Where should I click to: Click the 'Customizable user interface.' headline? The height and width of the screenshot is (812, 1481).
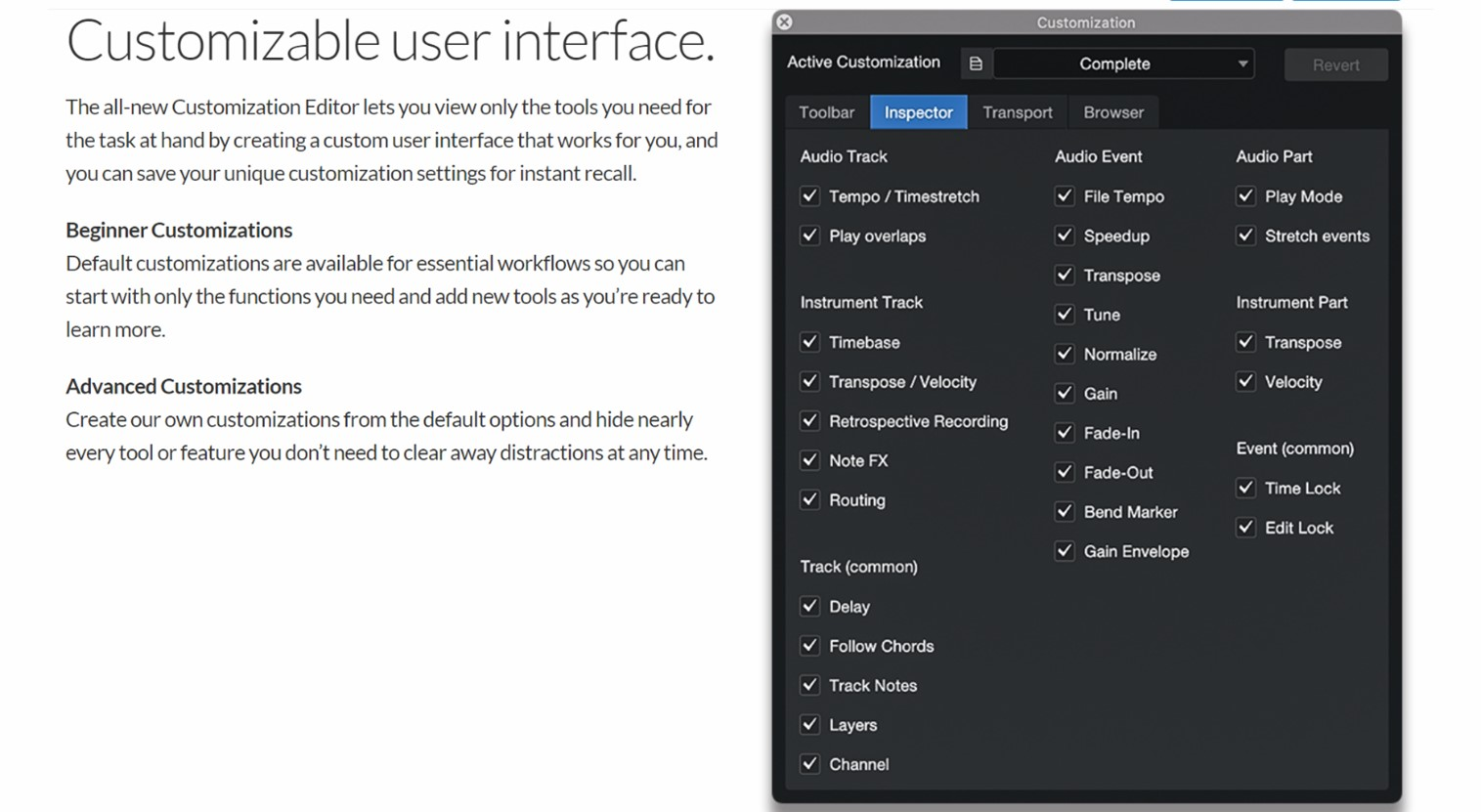point(391,41)
